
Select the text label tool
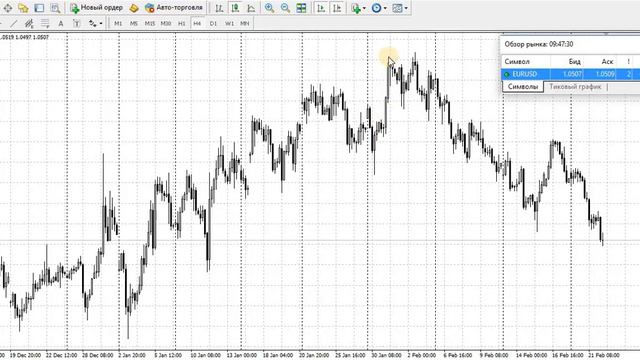click(x=76, y=24)
